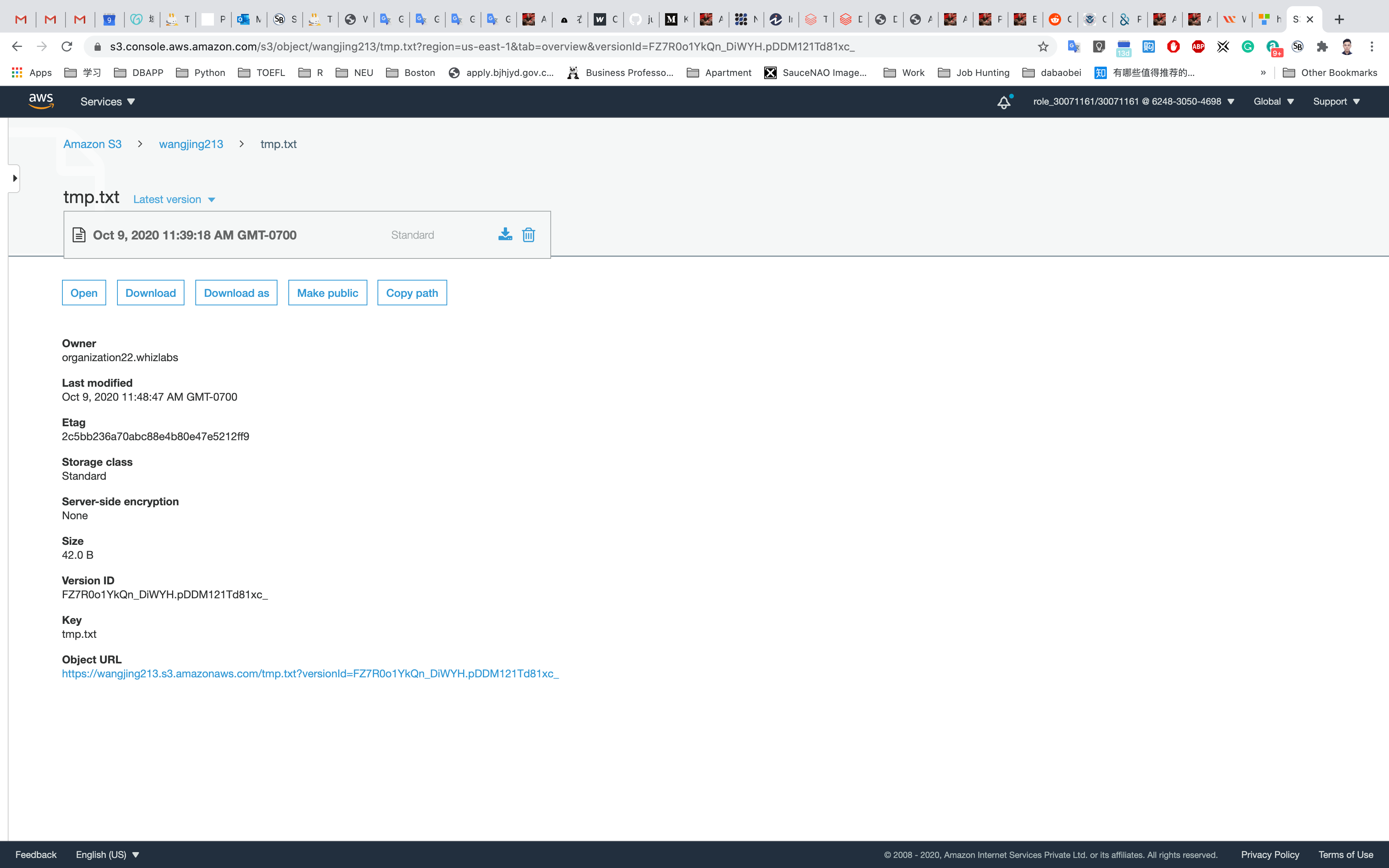Click the Make public button
The width and height of the screenshot is (1389, 868).
click(x=327, y=293)
